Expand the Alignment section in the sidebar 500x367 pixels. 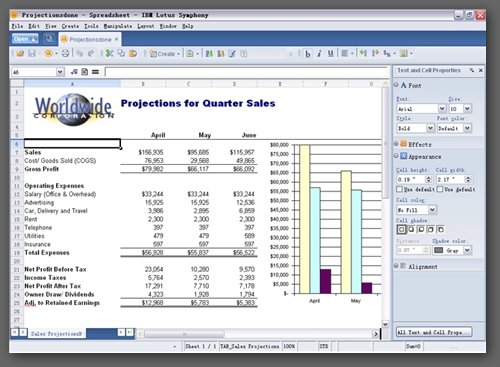click(396, 266)
